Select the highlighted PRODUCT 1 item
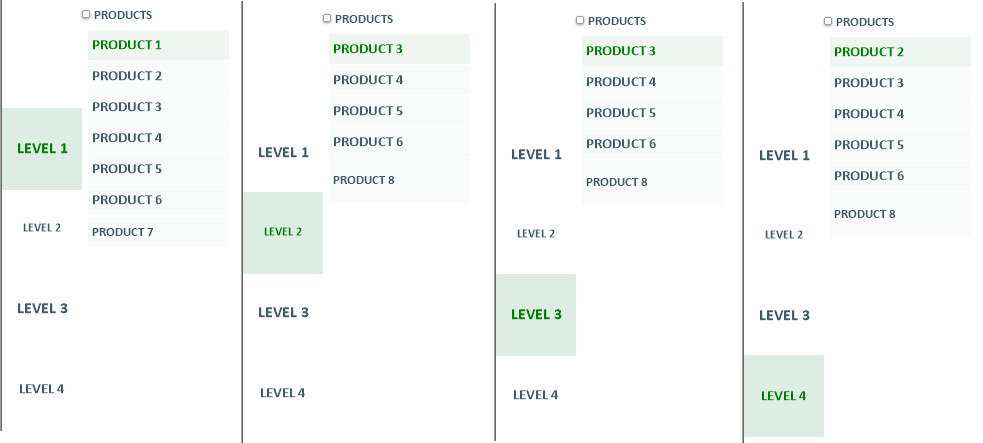 tap(158, 45)
